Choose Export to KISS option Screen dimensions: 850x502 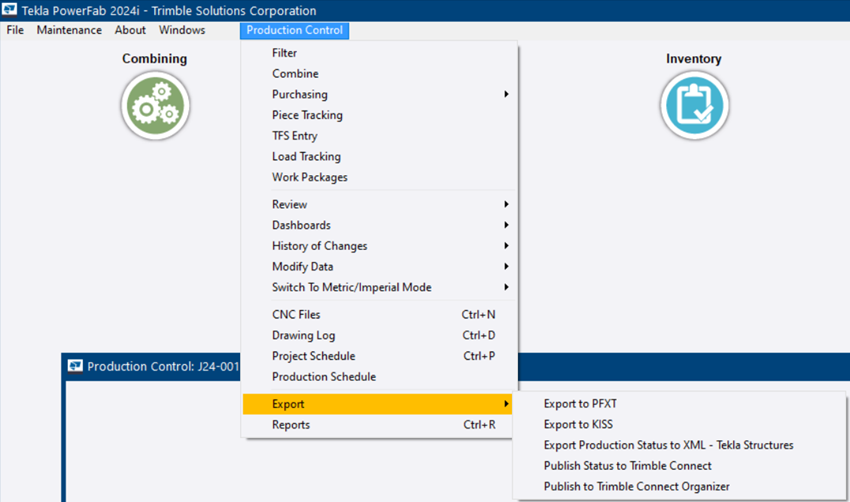click(x=578, y=425)
